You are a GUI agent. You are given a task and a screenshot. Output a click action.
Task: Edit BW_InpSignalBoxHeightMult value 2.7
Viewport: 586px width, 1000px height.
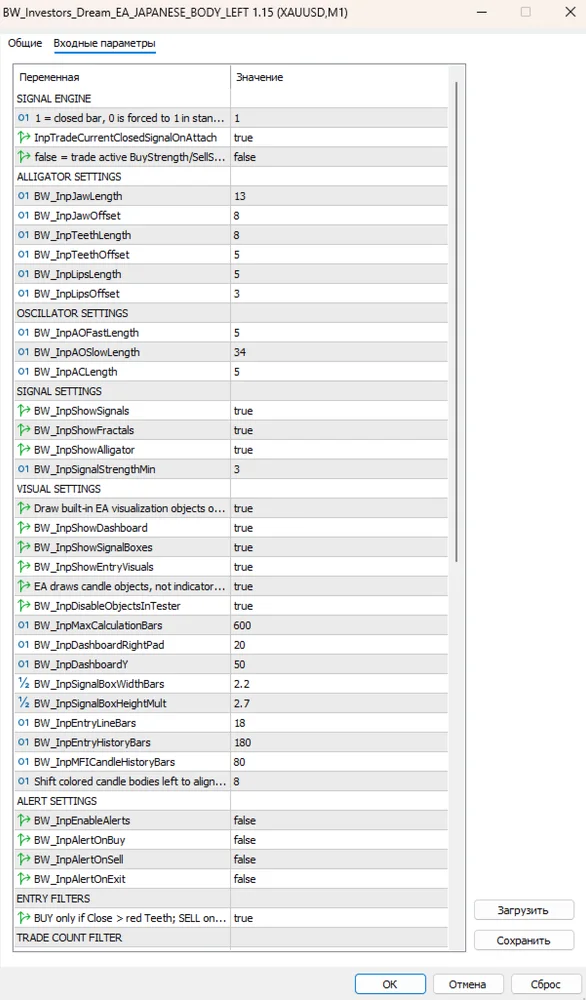point(339,703)
